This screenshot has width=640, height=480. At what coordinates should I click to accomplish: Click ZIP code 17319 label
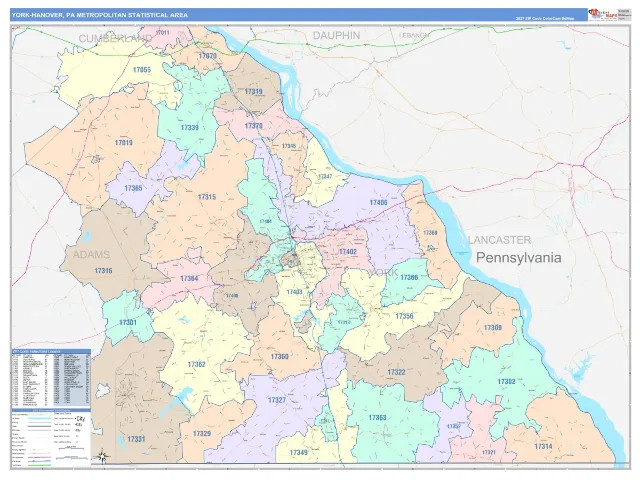pos(253,91)
